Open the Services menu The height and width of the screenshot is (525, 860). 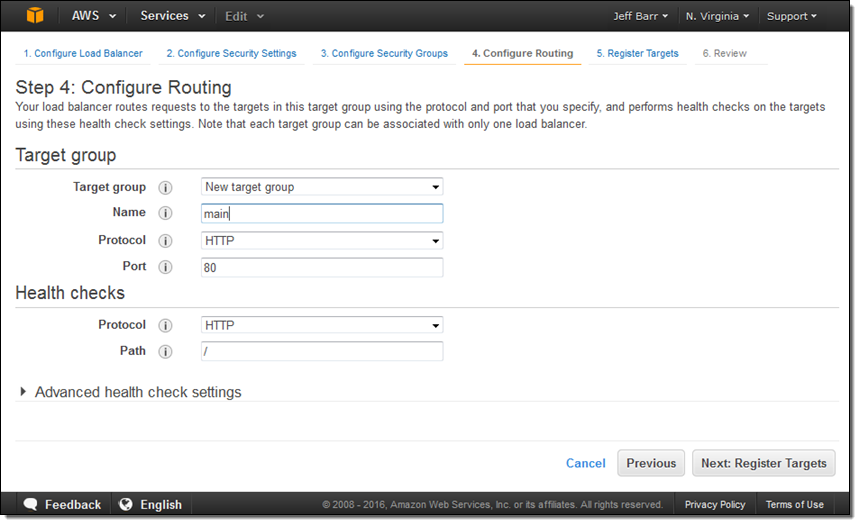tap(172, 16)
